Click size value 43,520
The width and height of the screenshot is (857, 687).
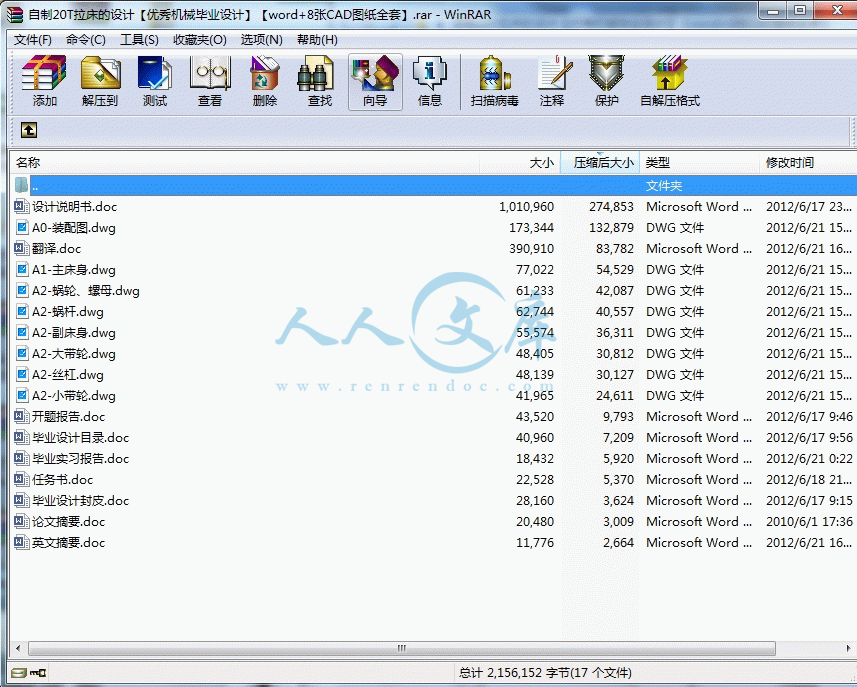(x=535, y=416)
